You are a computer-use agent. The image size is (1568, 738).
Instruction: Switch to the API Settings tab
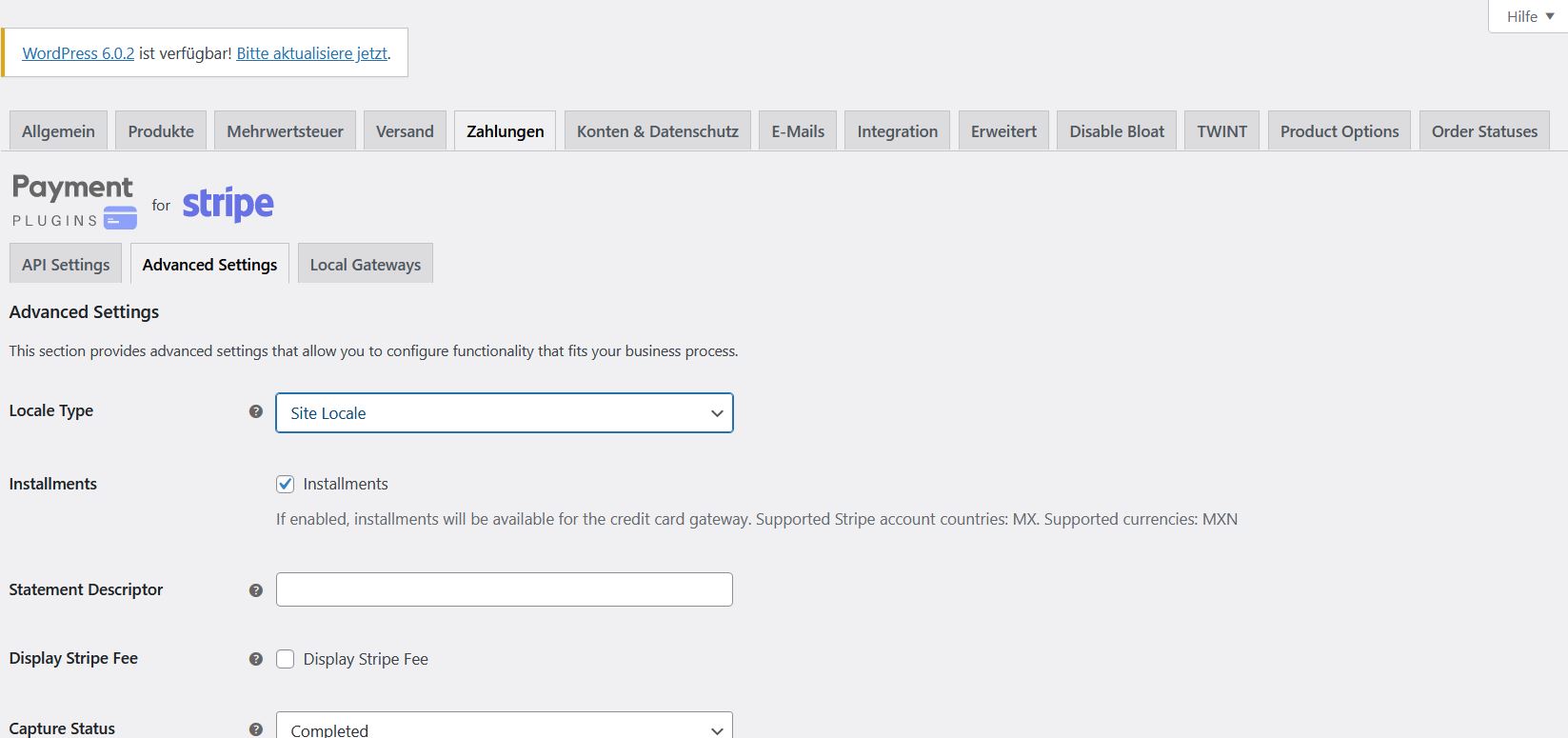tap(66, 264)
